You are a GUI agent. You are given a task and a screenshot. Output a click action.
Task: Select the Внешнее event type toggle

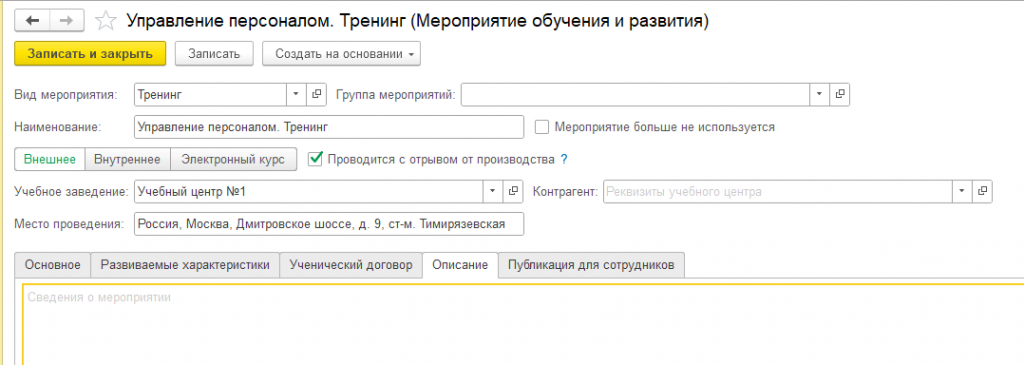[x=50, y=159]
